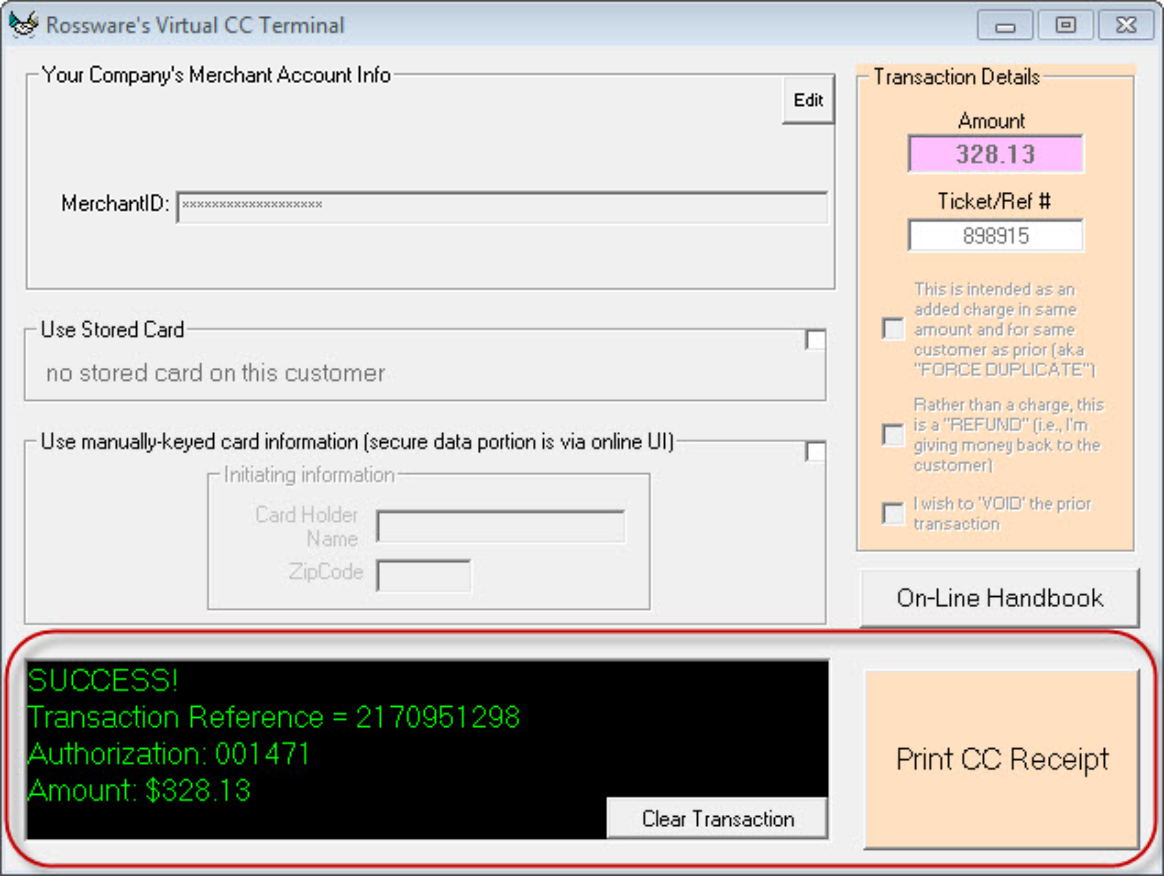Click the Rossware app icon in title bar
1164x876 pixels.
point(24,24)
